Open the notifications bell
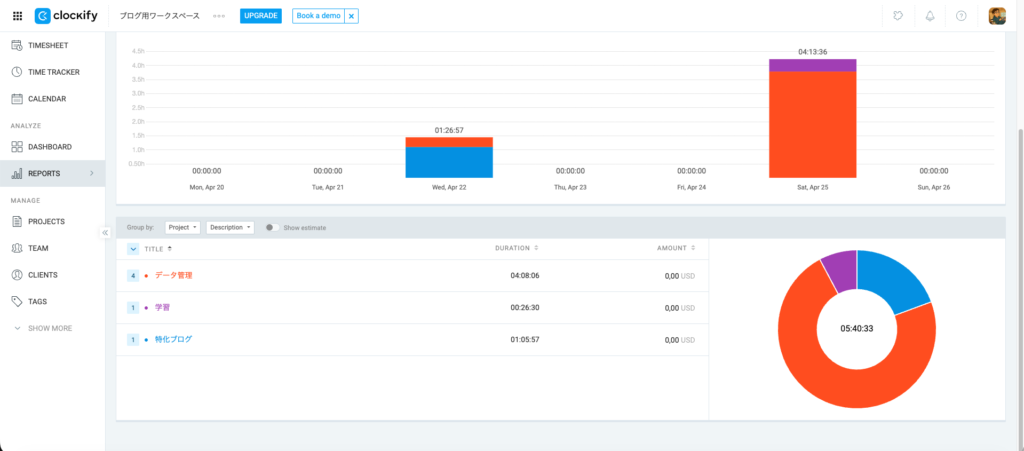 coord(929,16)
